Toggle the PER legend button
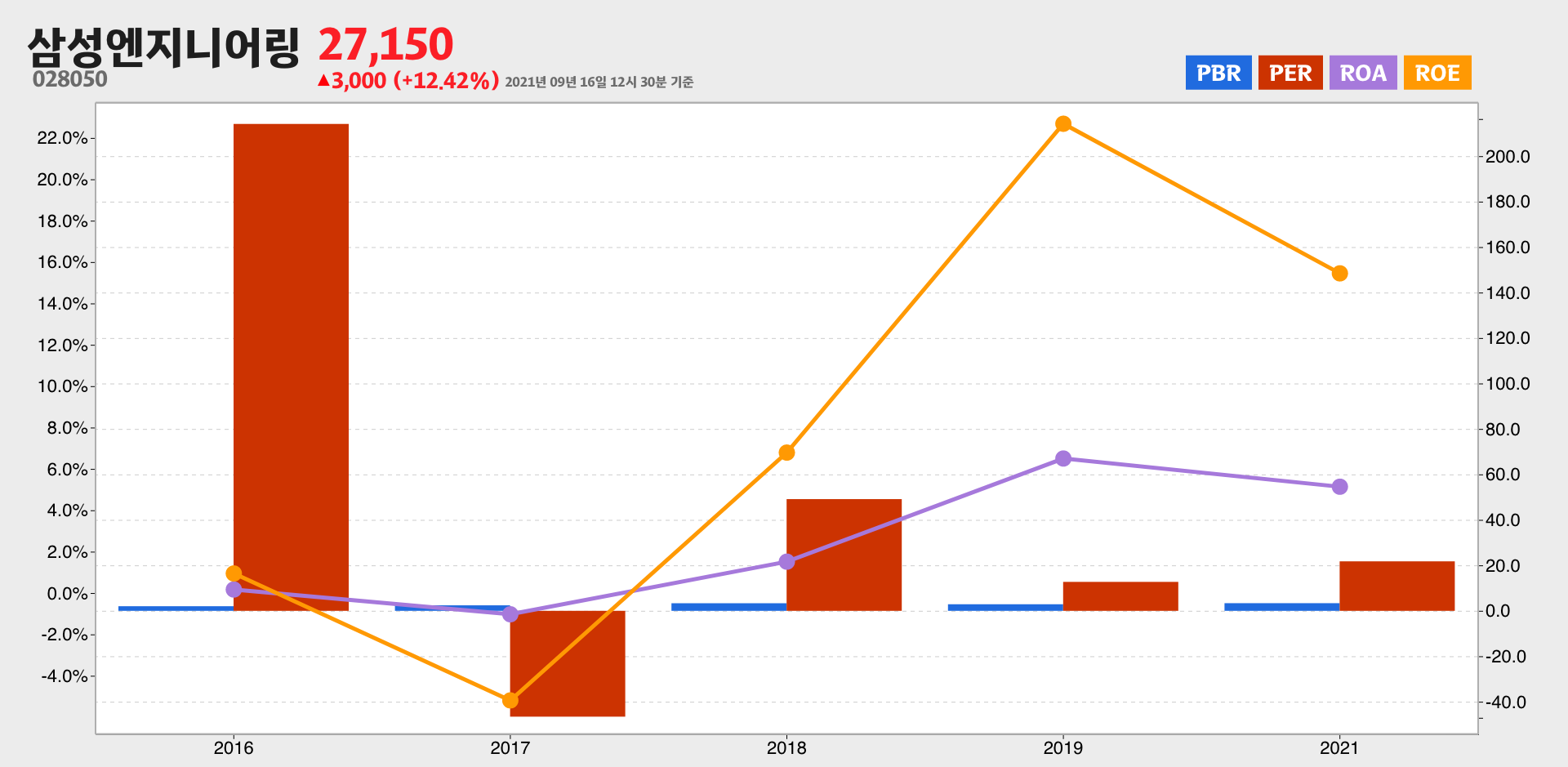1568x767 pixels. click(1290, 73)
